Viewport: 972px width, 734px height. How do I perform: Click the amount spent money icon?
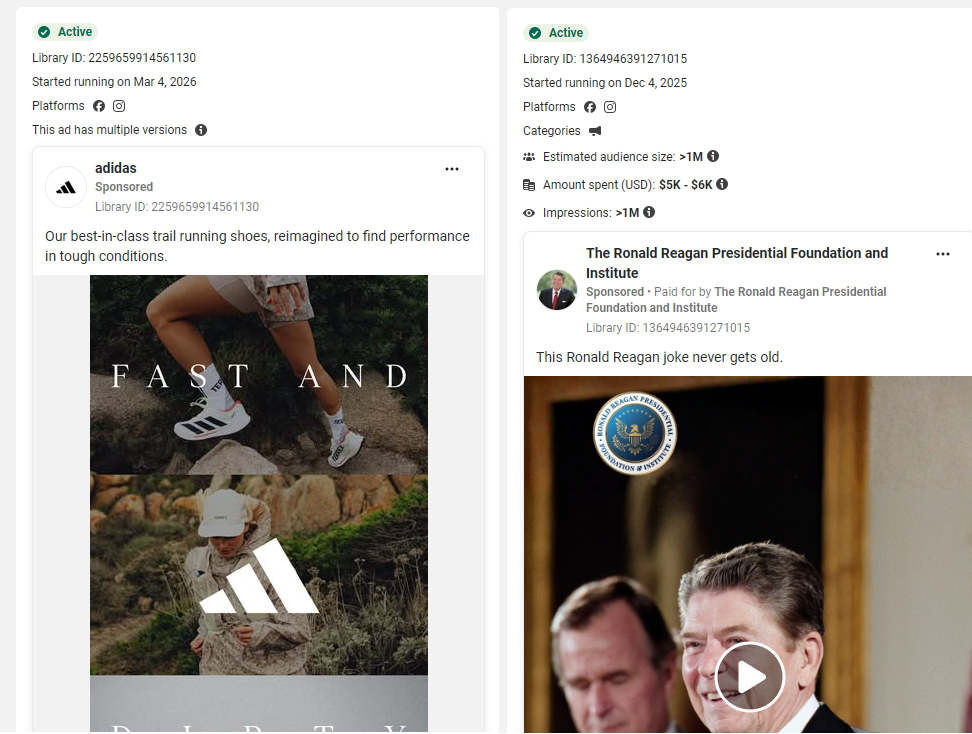[x=527, y=186]
